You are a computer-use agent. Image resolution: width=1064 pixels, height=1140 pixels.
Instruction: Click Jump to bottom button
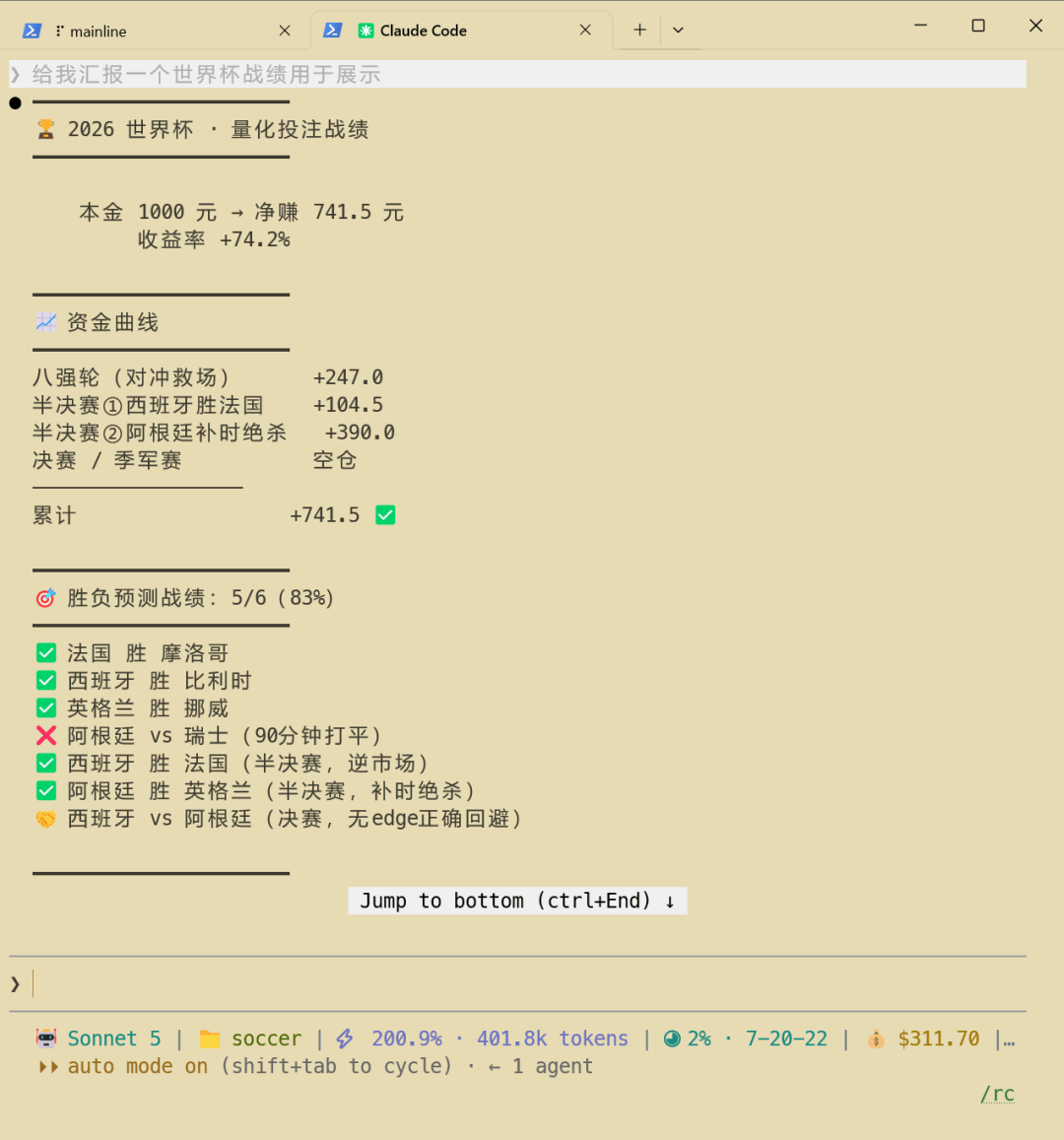pos(517,901)
